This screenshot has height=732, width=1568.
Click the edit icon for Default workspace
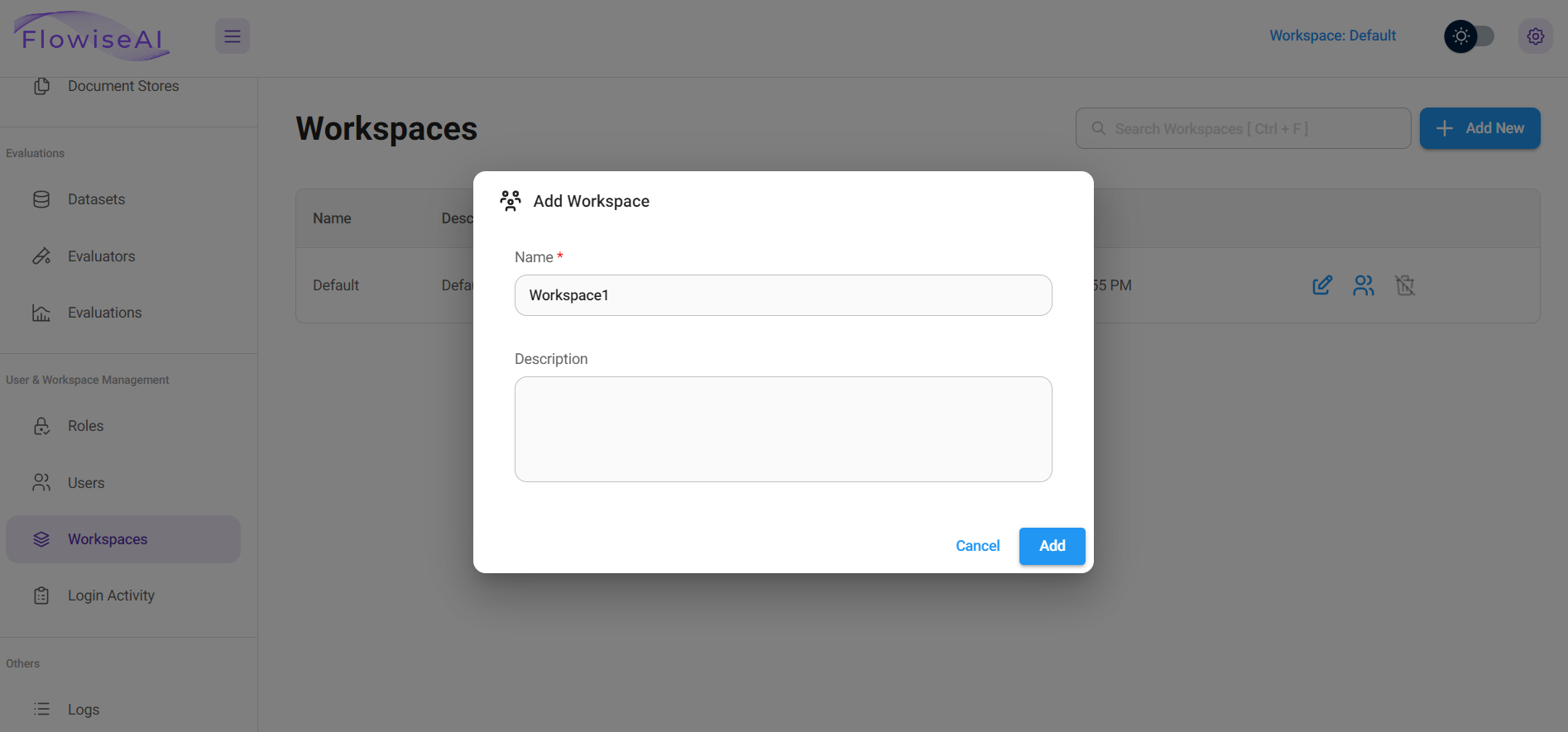(1322, 285)
